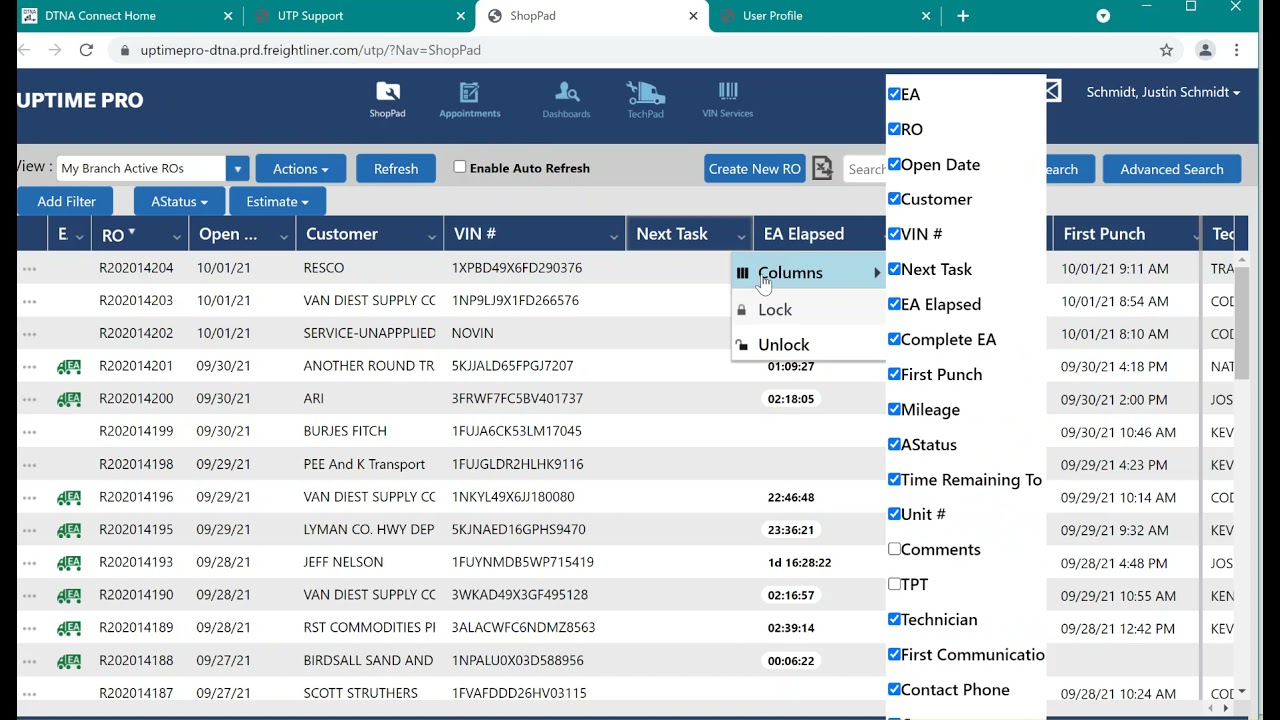Viewport: 1280px width, 720px height.
Task: Open the TechPad truck icon
Action: pyautogui.click(x=645, y=100)
